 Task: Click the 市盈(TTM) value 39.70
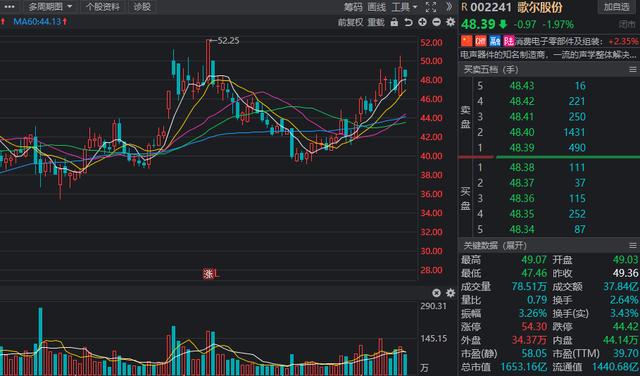coord(625,354)
